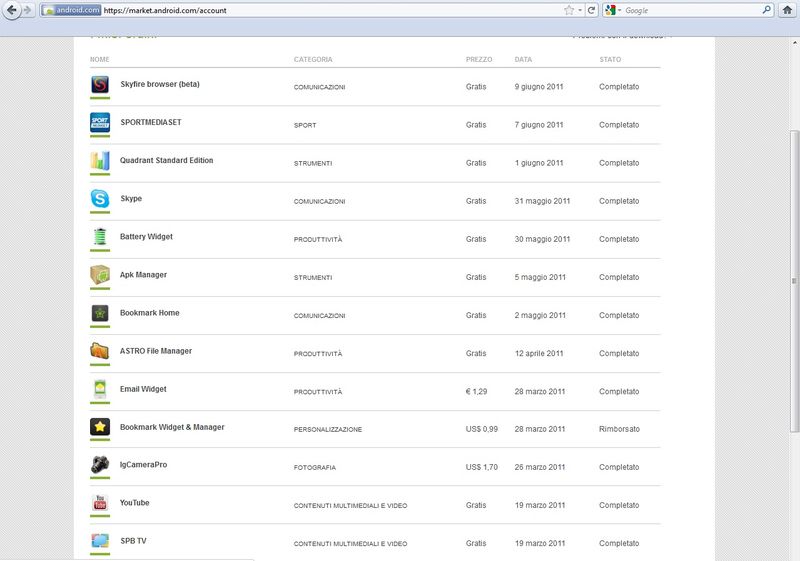Screen dimensions: 800x561
Task: Click the ASTRO File Manager icon
Action: 100,351
